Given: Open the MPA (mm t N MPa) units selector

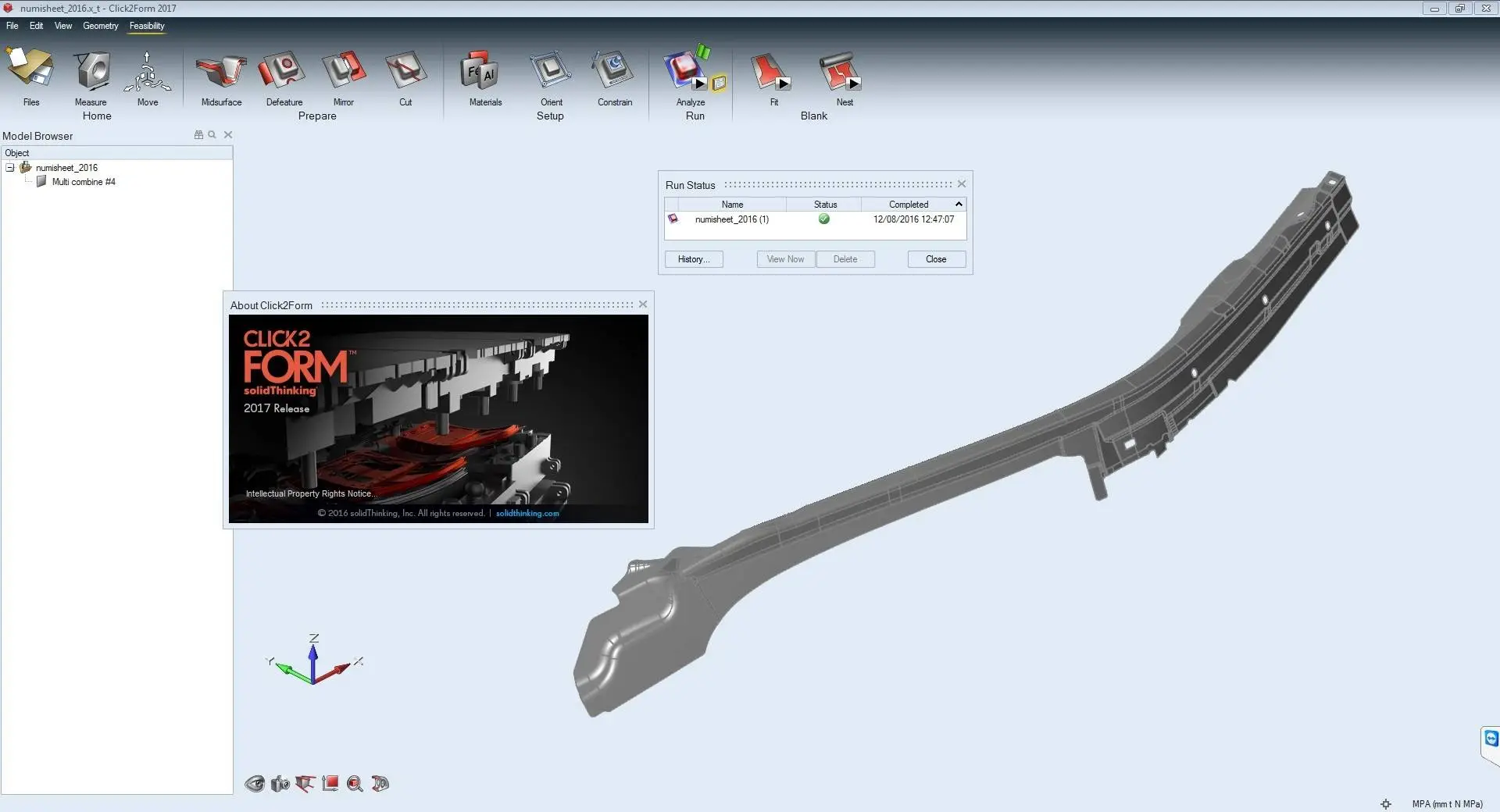Looking at the screenshot, I should coord(1447,804).
